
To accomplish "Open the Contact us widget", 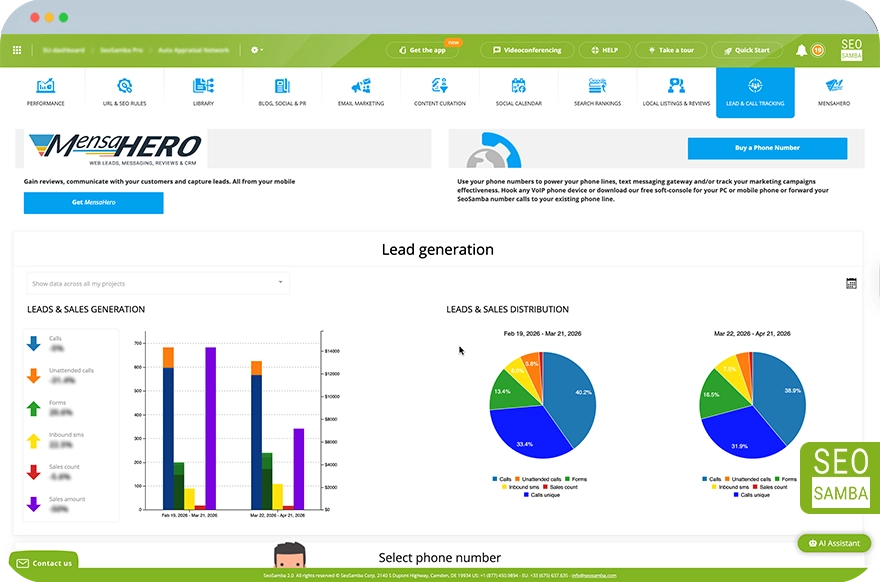I will pyautogui.click(x=44, y=563).
